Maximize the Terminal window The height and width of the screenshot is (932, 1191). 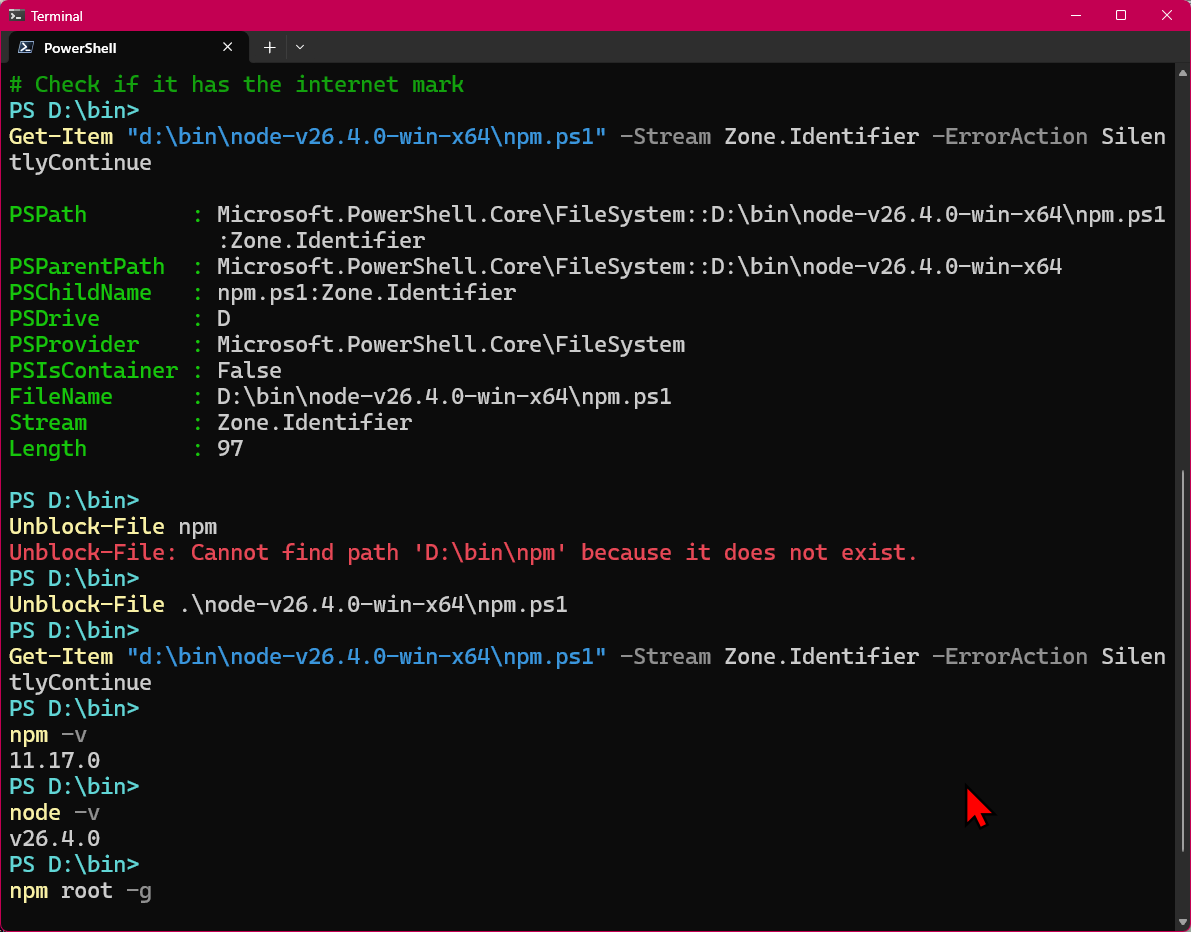click(x=1120, y=15)
